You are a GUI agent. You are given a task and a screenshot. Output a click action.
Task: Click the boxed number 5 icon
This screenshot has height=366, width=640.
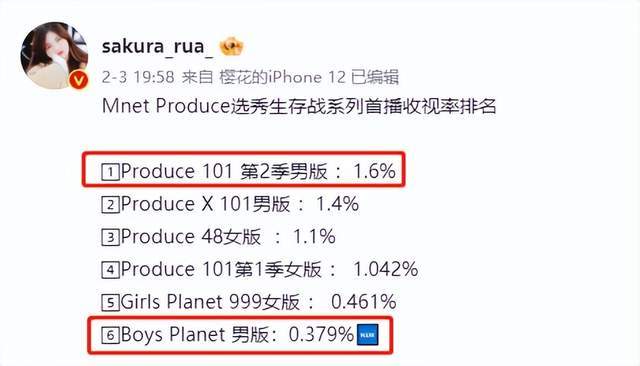click(x=110, y=303)
